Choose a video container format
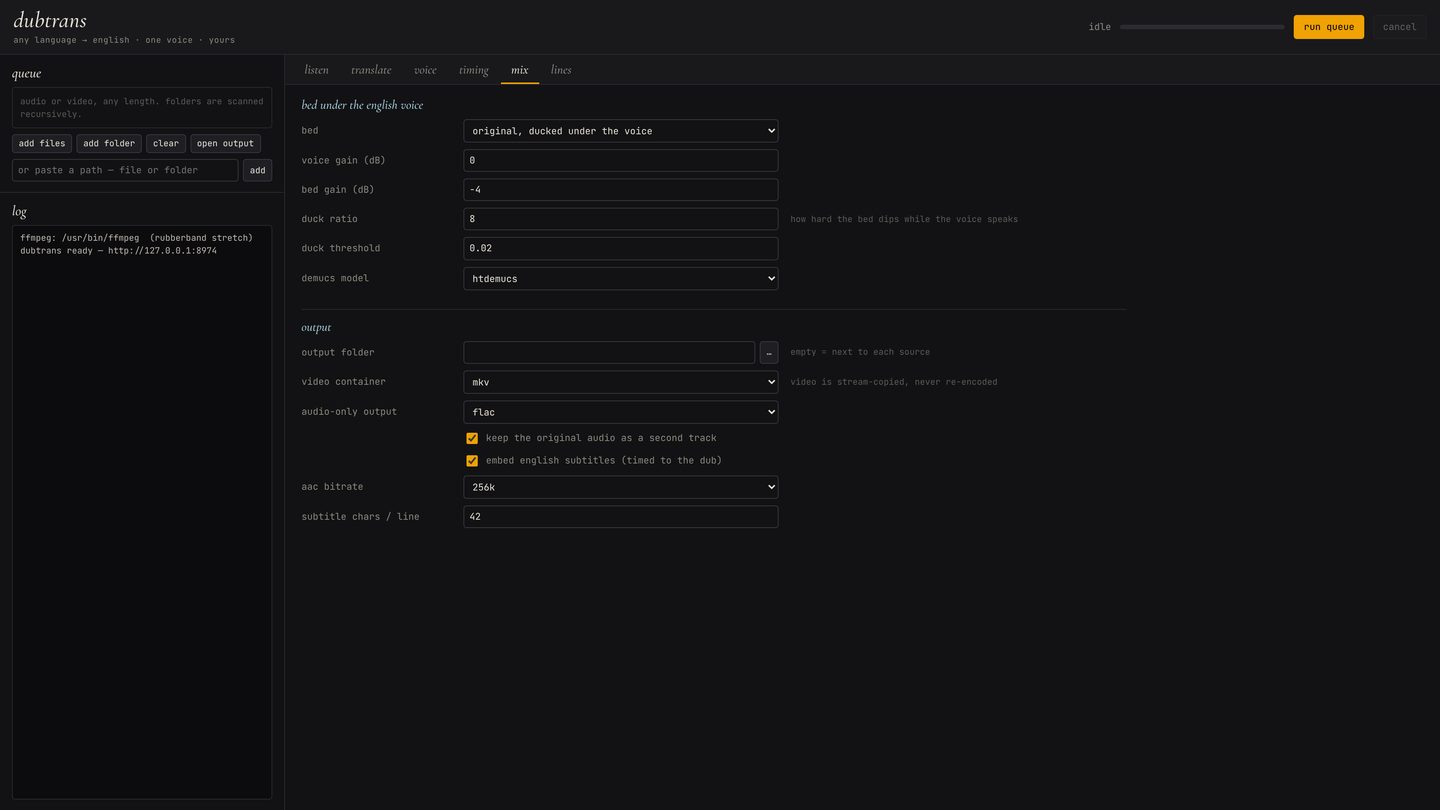Screen dimensions: 1440x810 [x=620, y=382]
